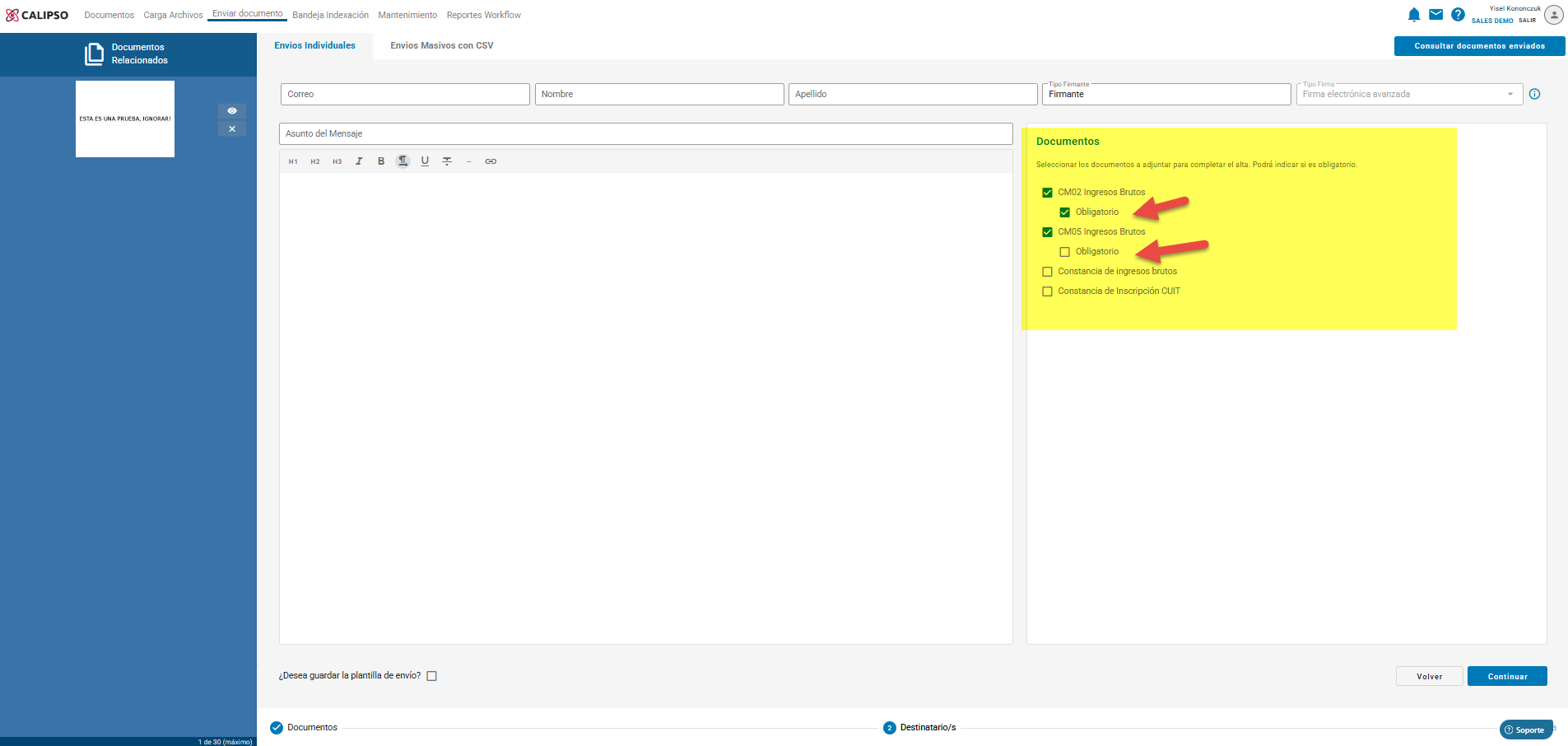Uncheck CM02 Ingresos Brutos document
The image size is (1568, 746).
coord(1047,193)
